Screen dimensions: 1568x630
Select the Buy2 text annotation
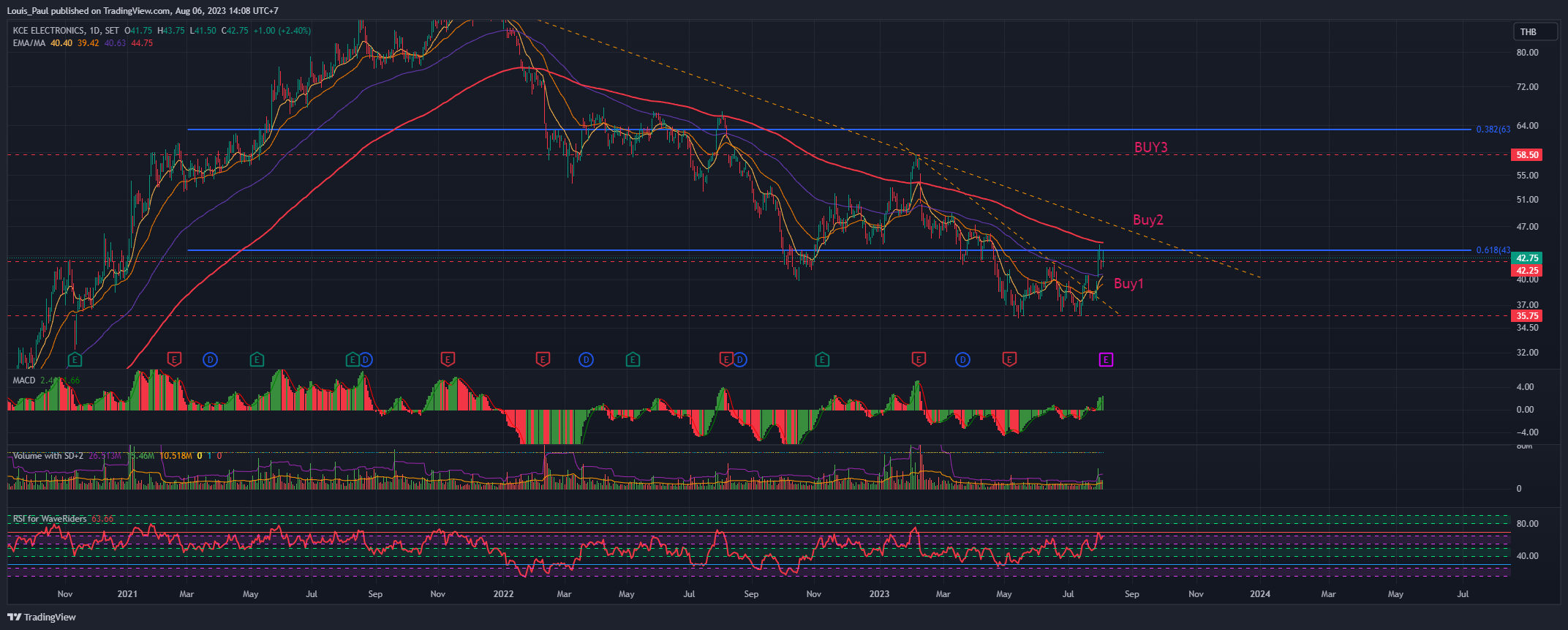coord(1148,220)
